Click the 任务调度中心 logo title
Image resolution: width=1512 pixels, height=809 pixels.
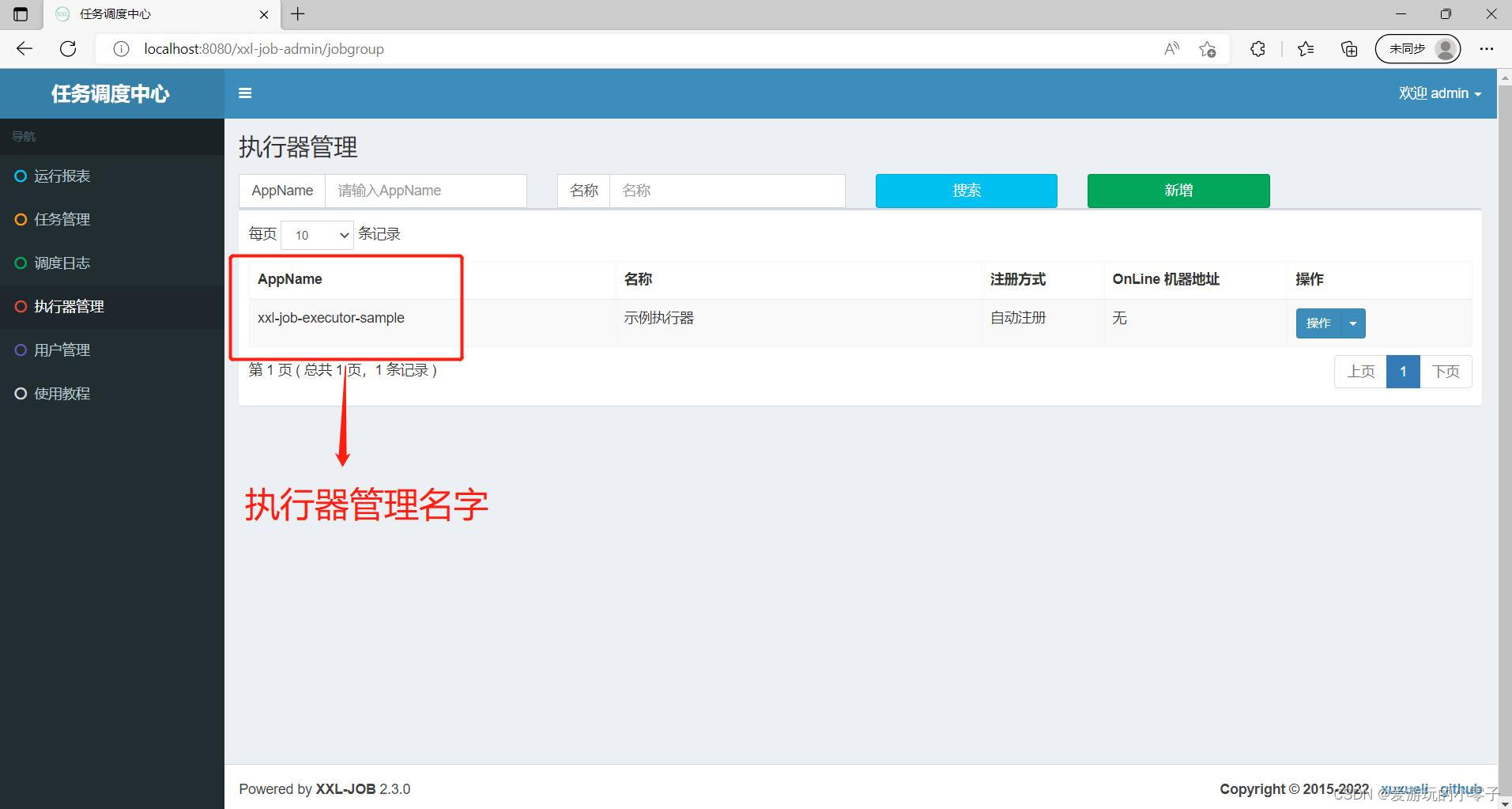111,94
